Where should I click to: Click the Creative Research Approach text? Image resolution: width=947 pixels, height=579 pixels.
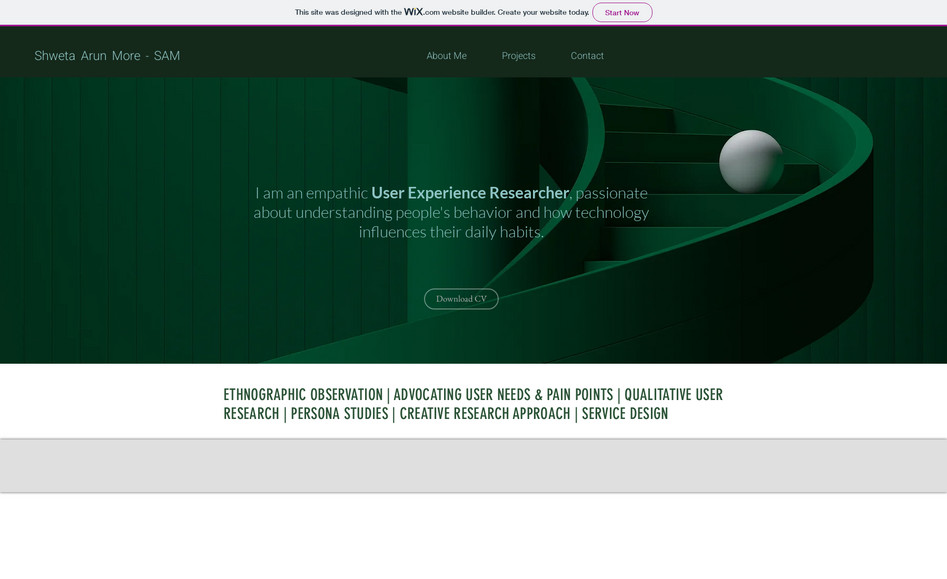pyautogui.click(x=485, y=414)
